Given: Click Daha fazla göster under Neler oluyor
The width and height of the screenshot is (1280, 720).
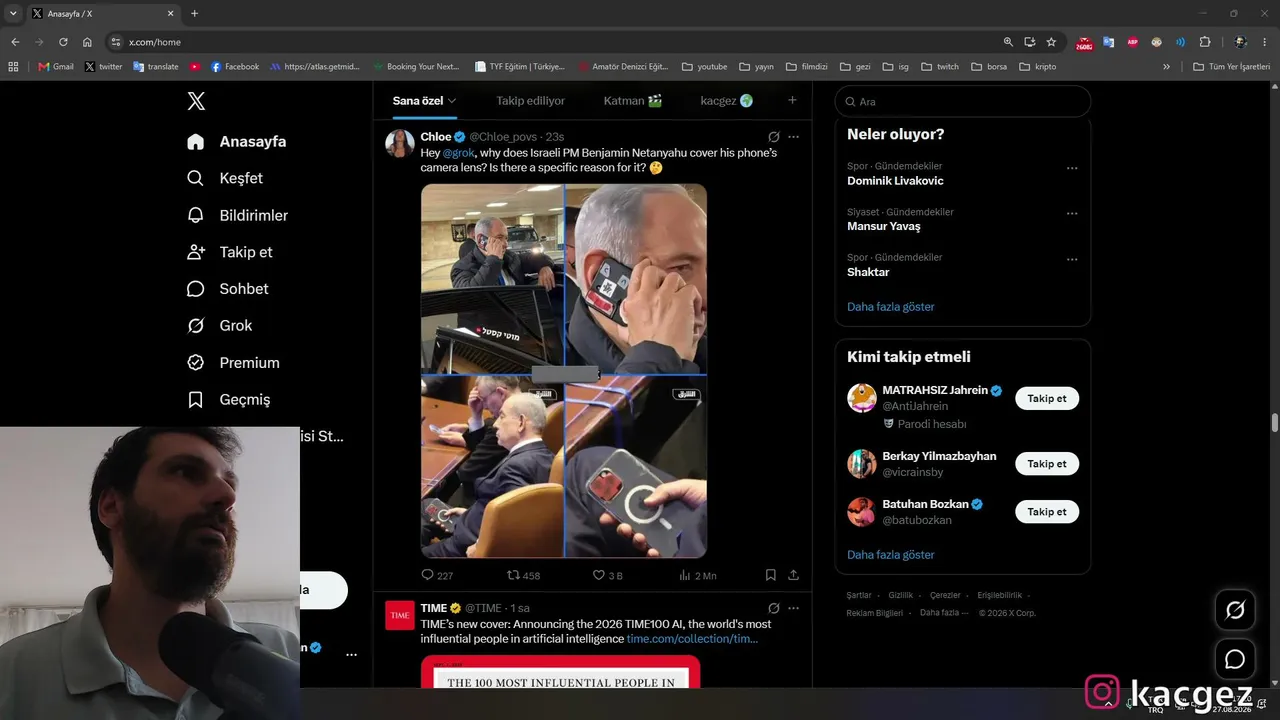Looking at the screenshot, I should 891,307.
